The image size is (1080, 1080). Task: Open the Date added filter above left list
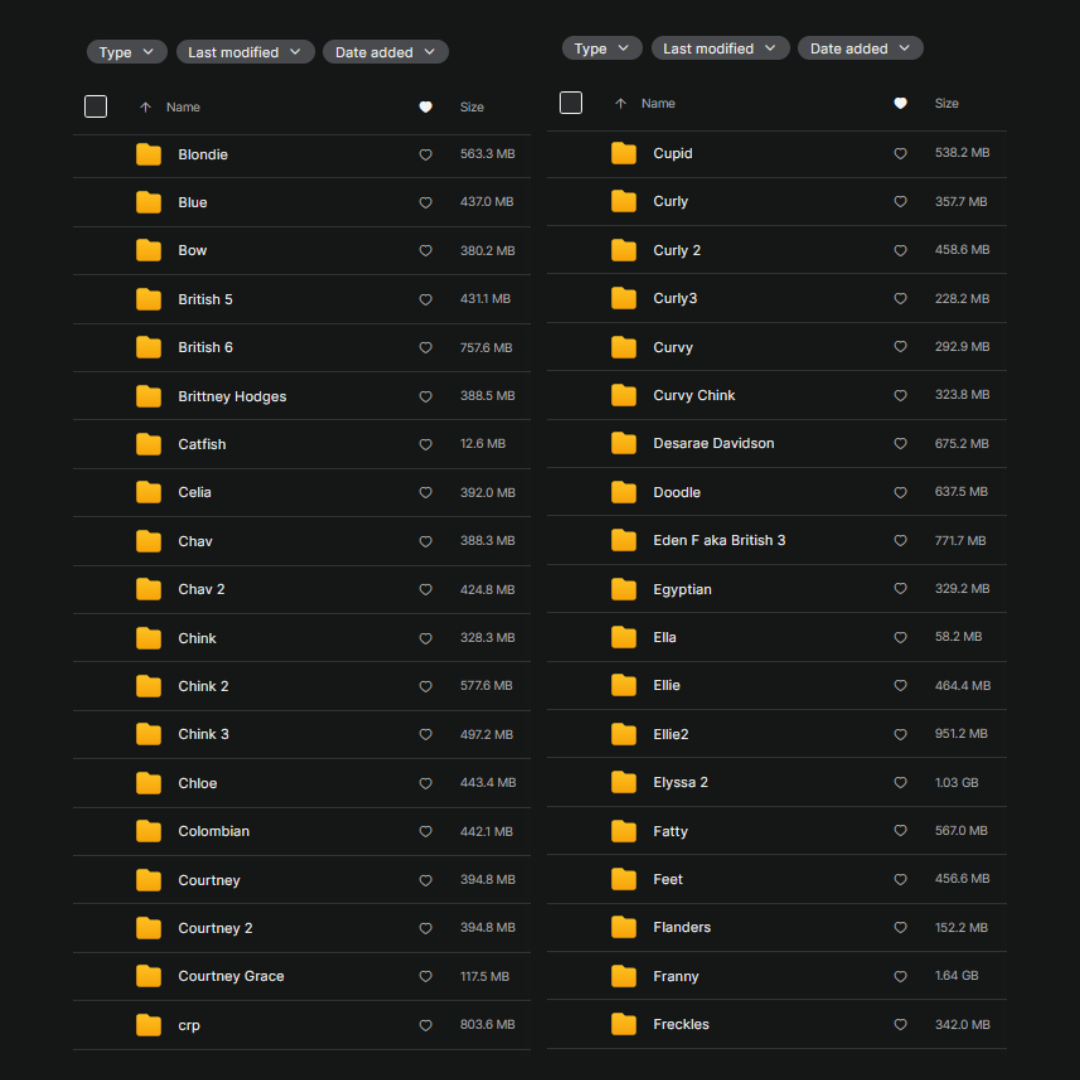point(385,52)
